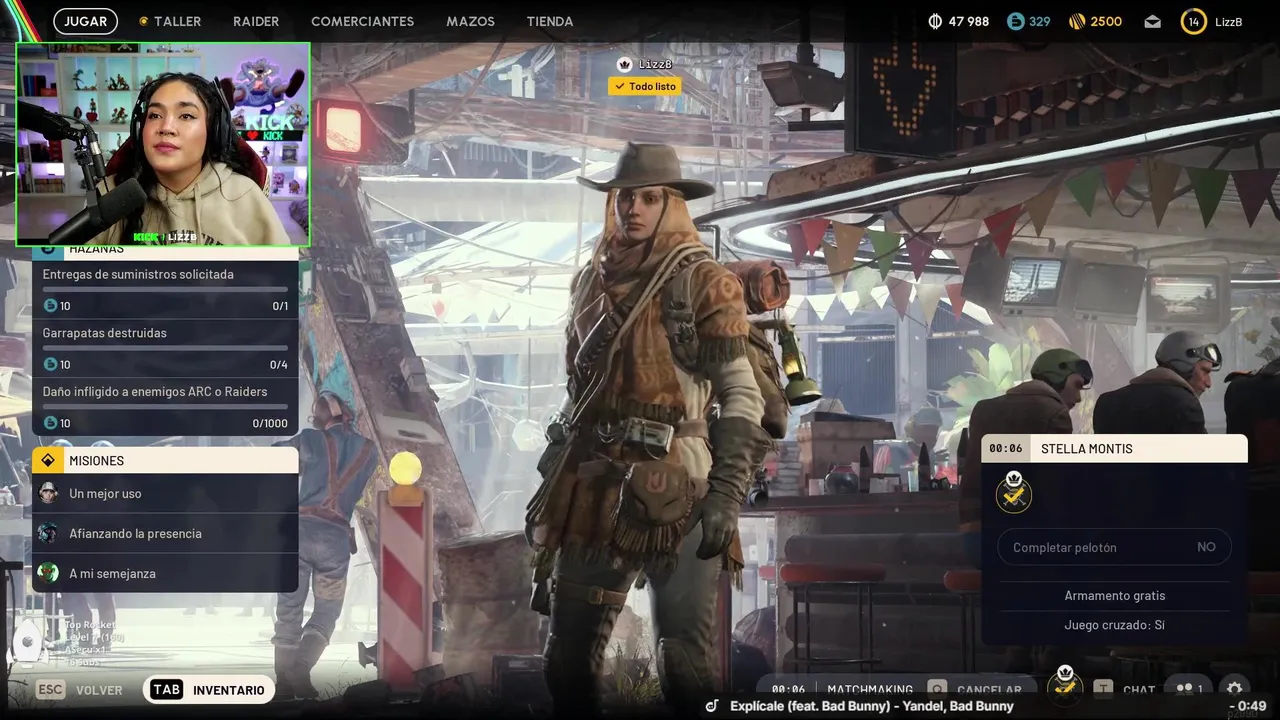Click the Juego cruzado: Sí option
Viewport: 1280px width, 720px height.
pos(1115,625)
